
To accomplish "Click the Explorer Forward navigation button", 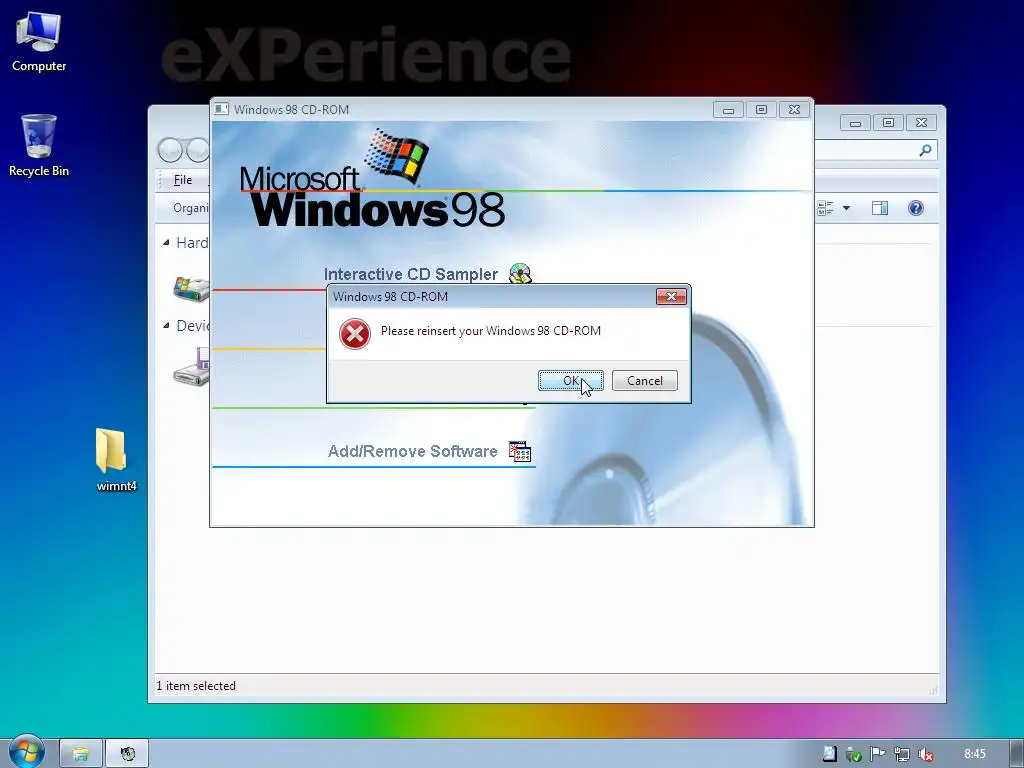I will coord(198,151).
